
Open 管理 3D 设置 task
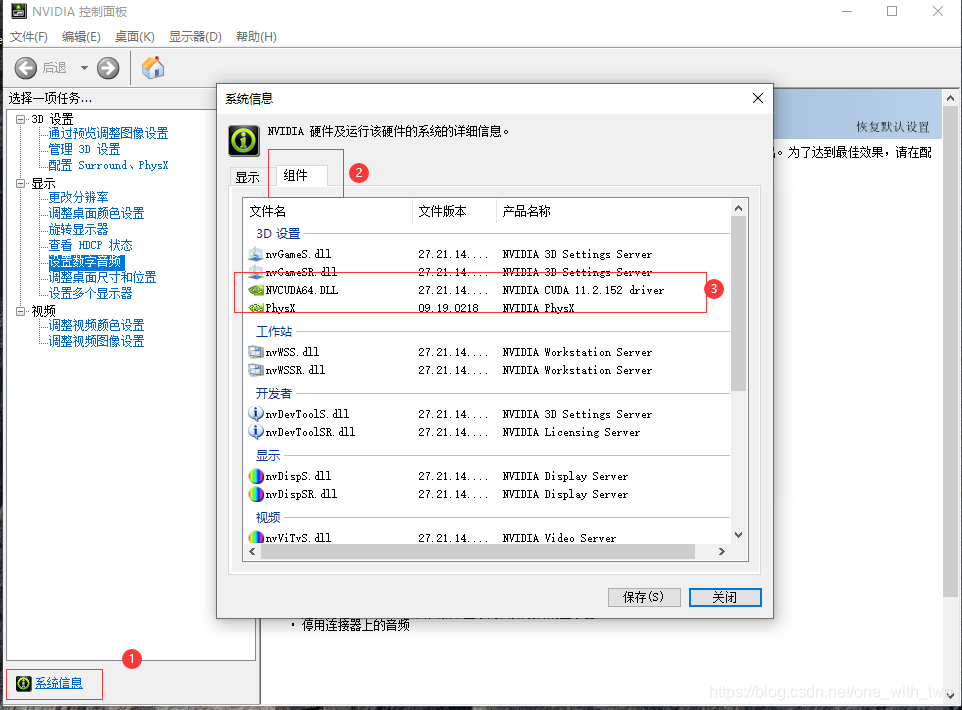pyautogui.click(x=84, y=149)
